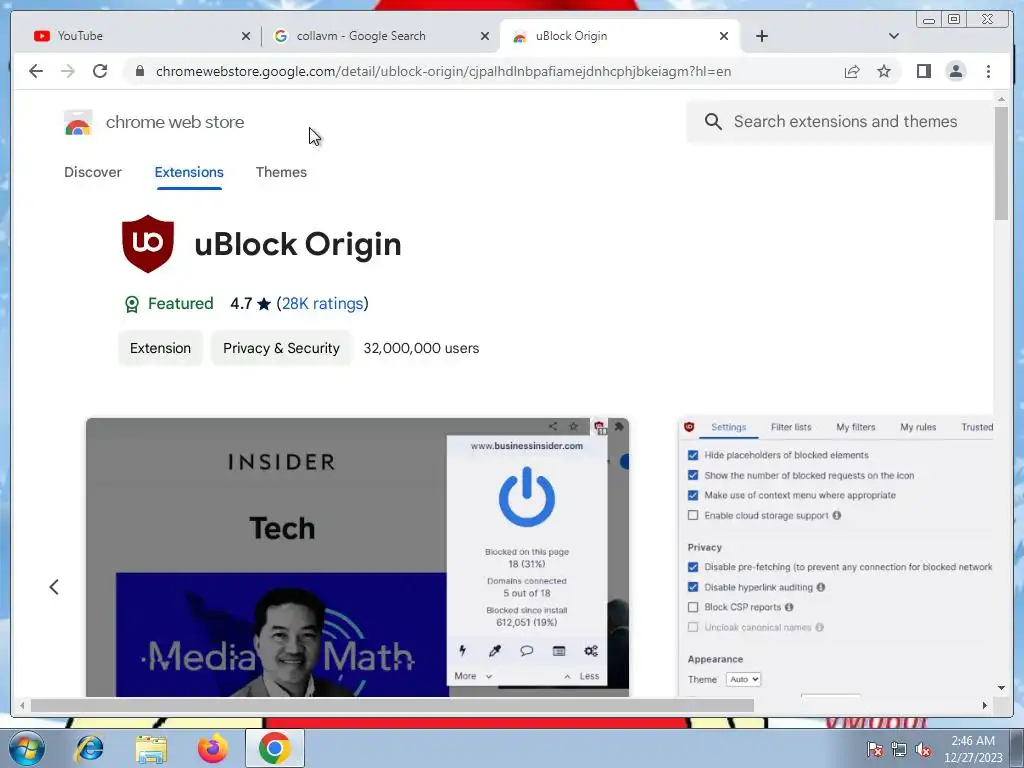1024x768 pixels.
Task: Select the My rules tab
Action: (918, 427)
